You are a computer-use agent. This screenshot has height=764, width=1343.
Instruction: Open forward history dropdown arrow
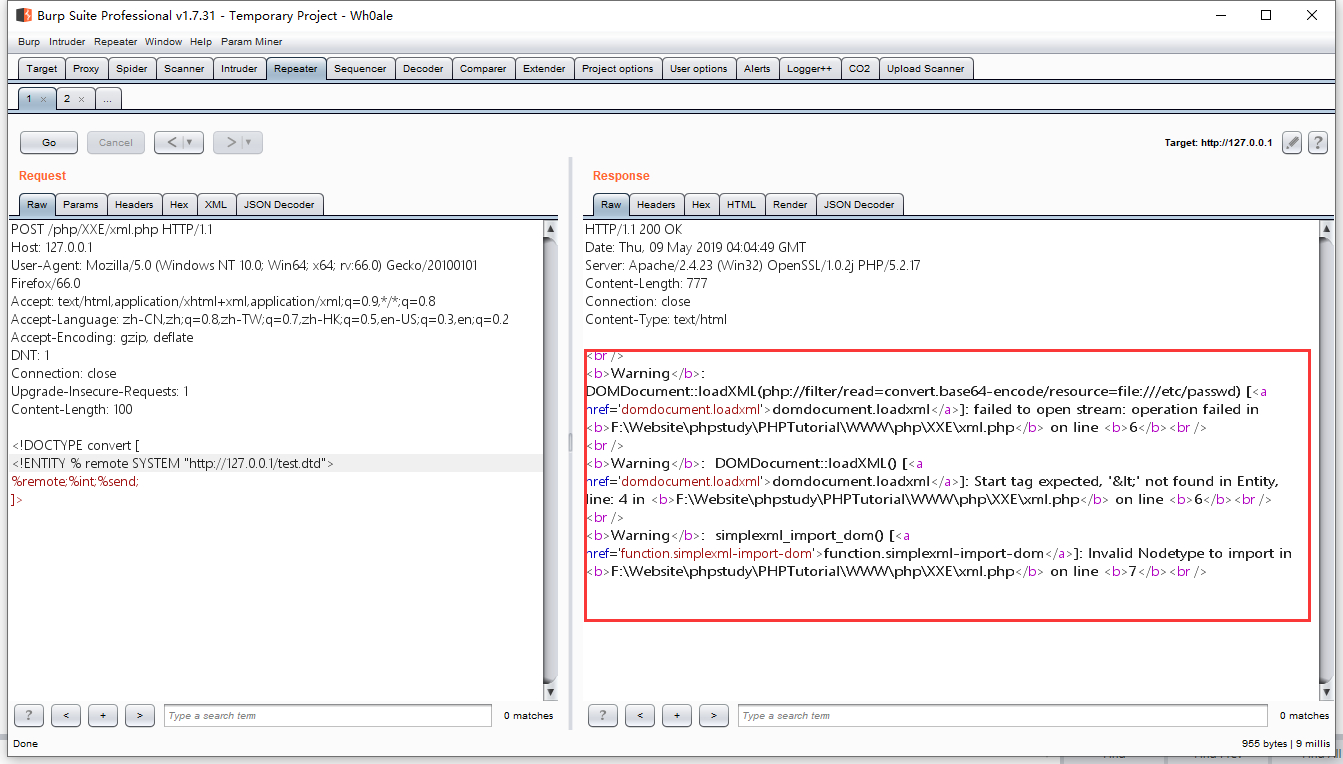pyautogui.click(x=251, y=142)
